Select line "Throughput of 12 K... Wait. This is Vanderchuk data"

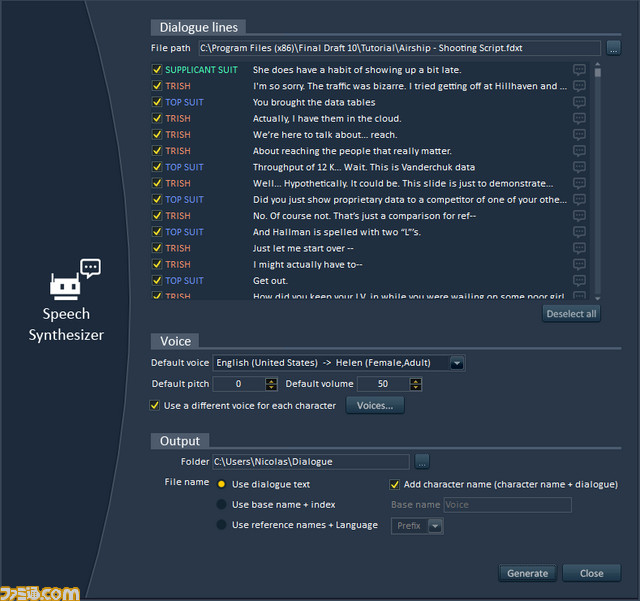(x=364, y=167)
